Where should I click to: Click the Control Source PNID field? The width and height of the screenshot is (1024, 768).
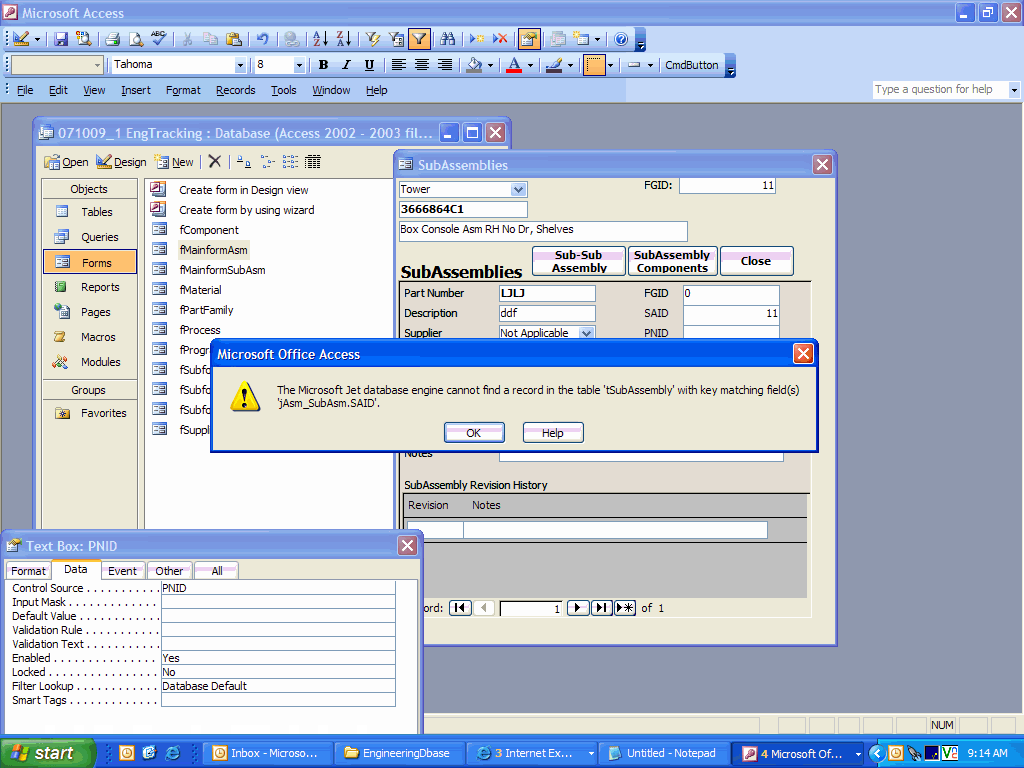click(278, 588)
